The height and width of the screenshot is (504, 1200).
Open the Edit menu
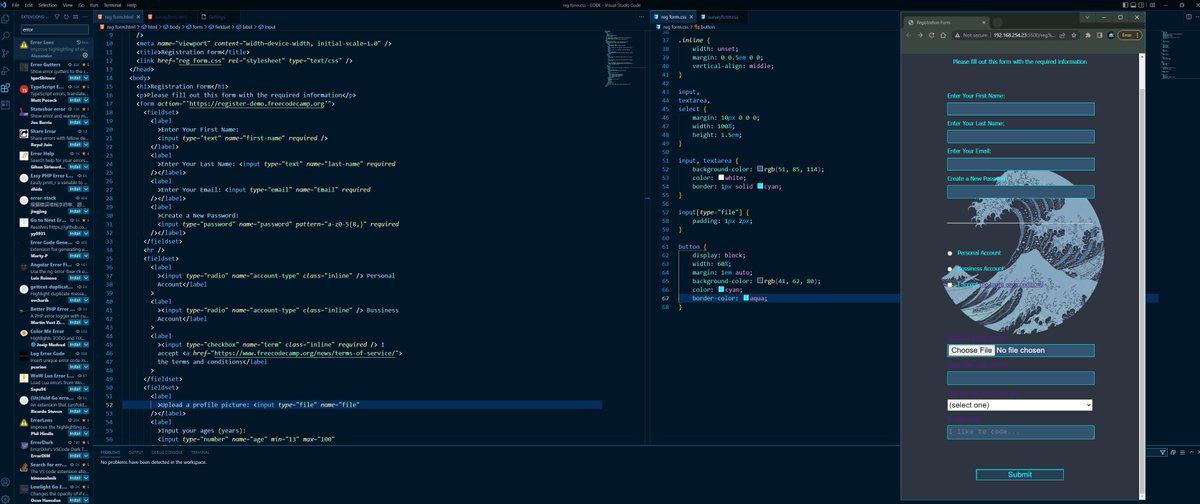tap(28, 5)
